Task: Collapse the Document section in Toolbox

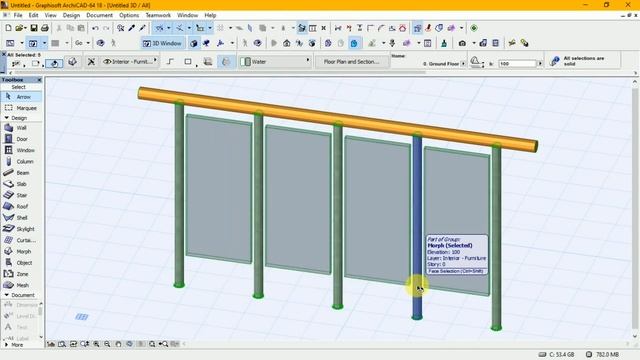Action: (x=7, y=295)
